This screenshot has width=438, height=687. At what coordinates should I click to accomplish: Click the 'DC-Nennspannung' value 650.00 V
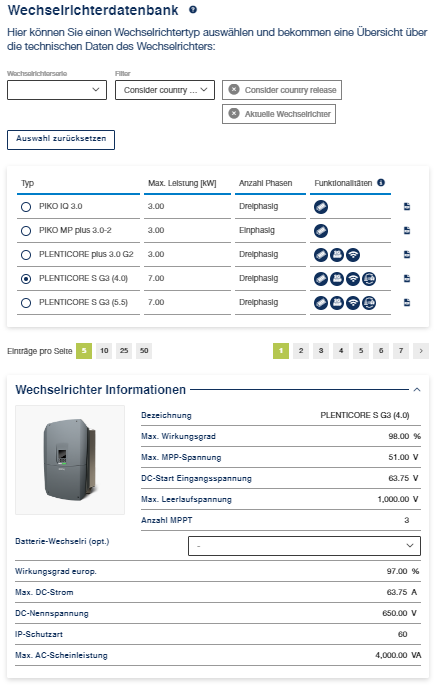pyautogui.click(x=399, y=613)
